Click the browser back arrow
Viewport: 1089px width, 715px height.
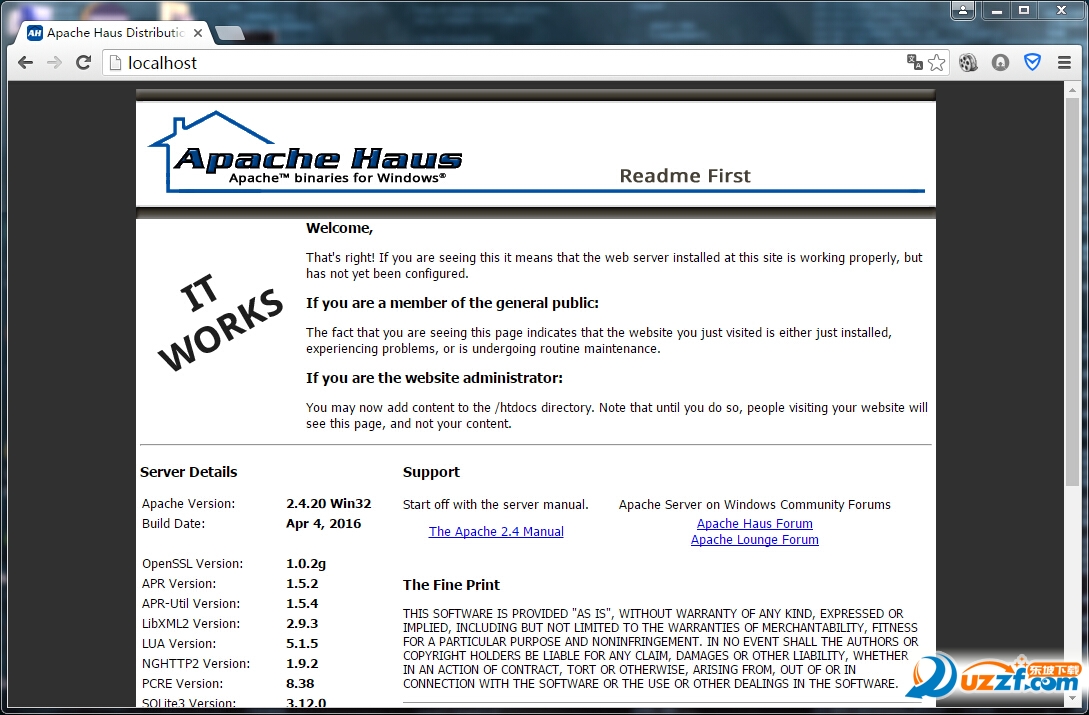pyautogui.click(x=25, y=63)
